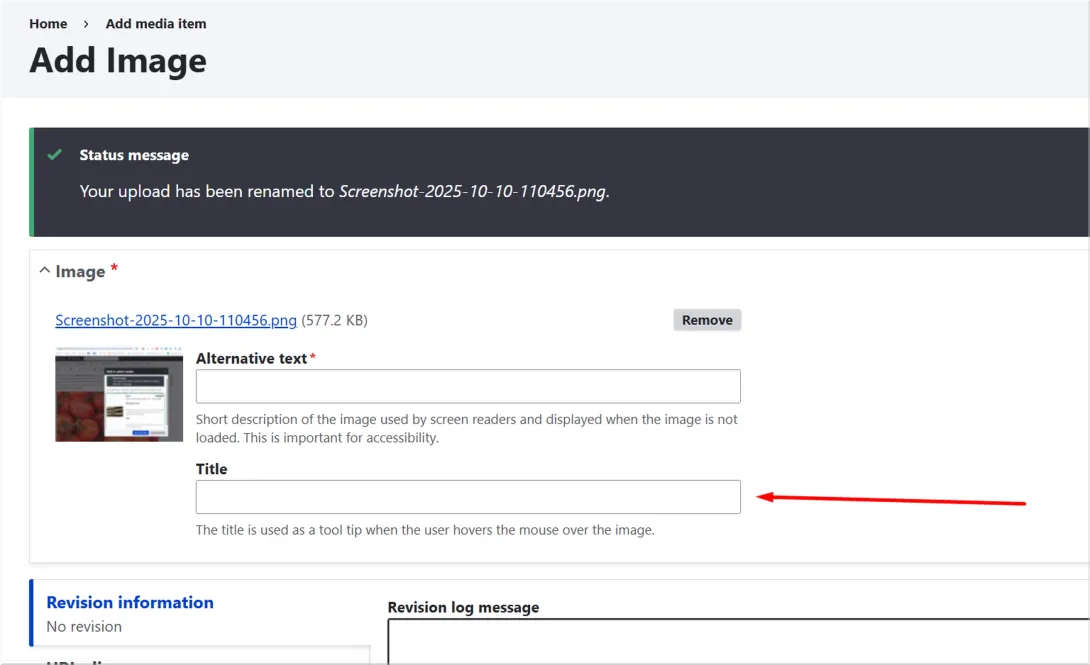Click the Status message heading text
Viewport: 1090px width, 665px height.
click(134, 155)
